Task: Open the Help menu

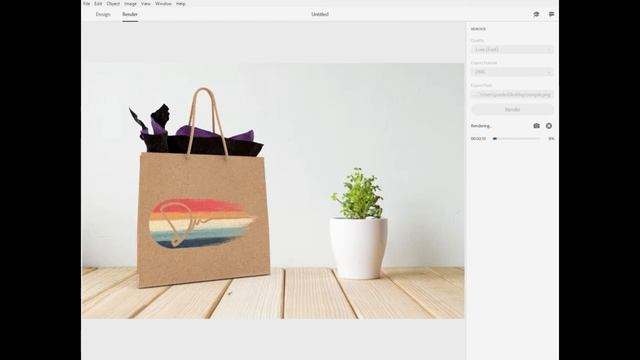Action: pos(181,4)
